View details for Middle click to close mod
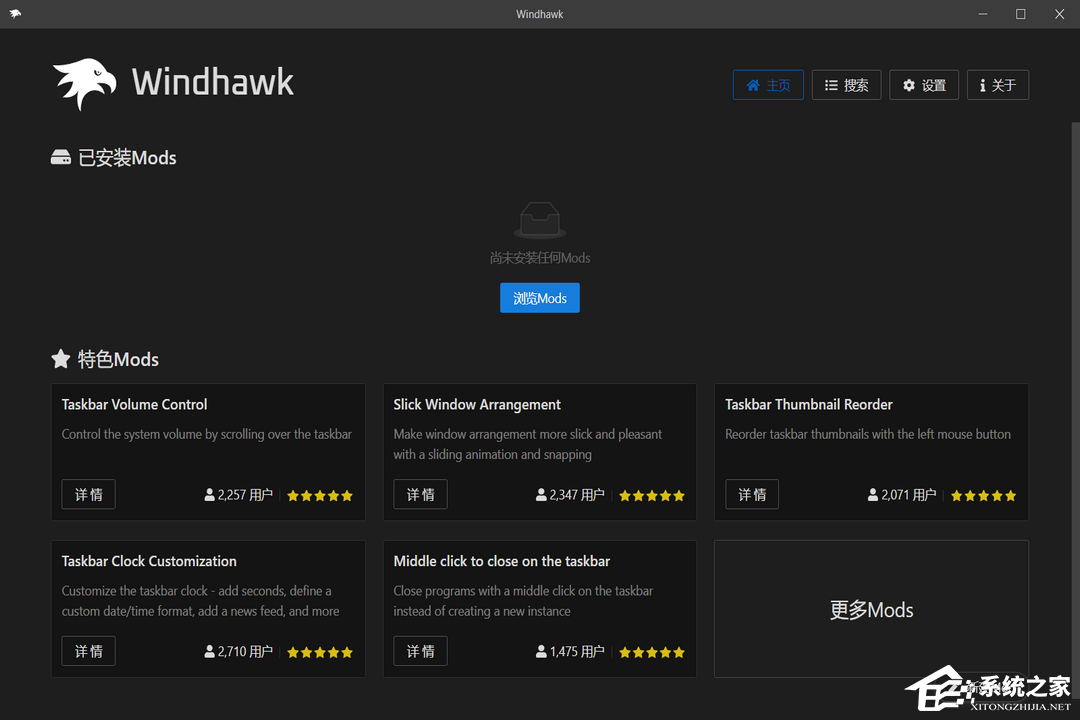The width and height of the screenshot is (1080, 720). [420, 651]
